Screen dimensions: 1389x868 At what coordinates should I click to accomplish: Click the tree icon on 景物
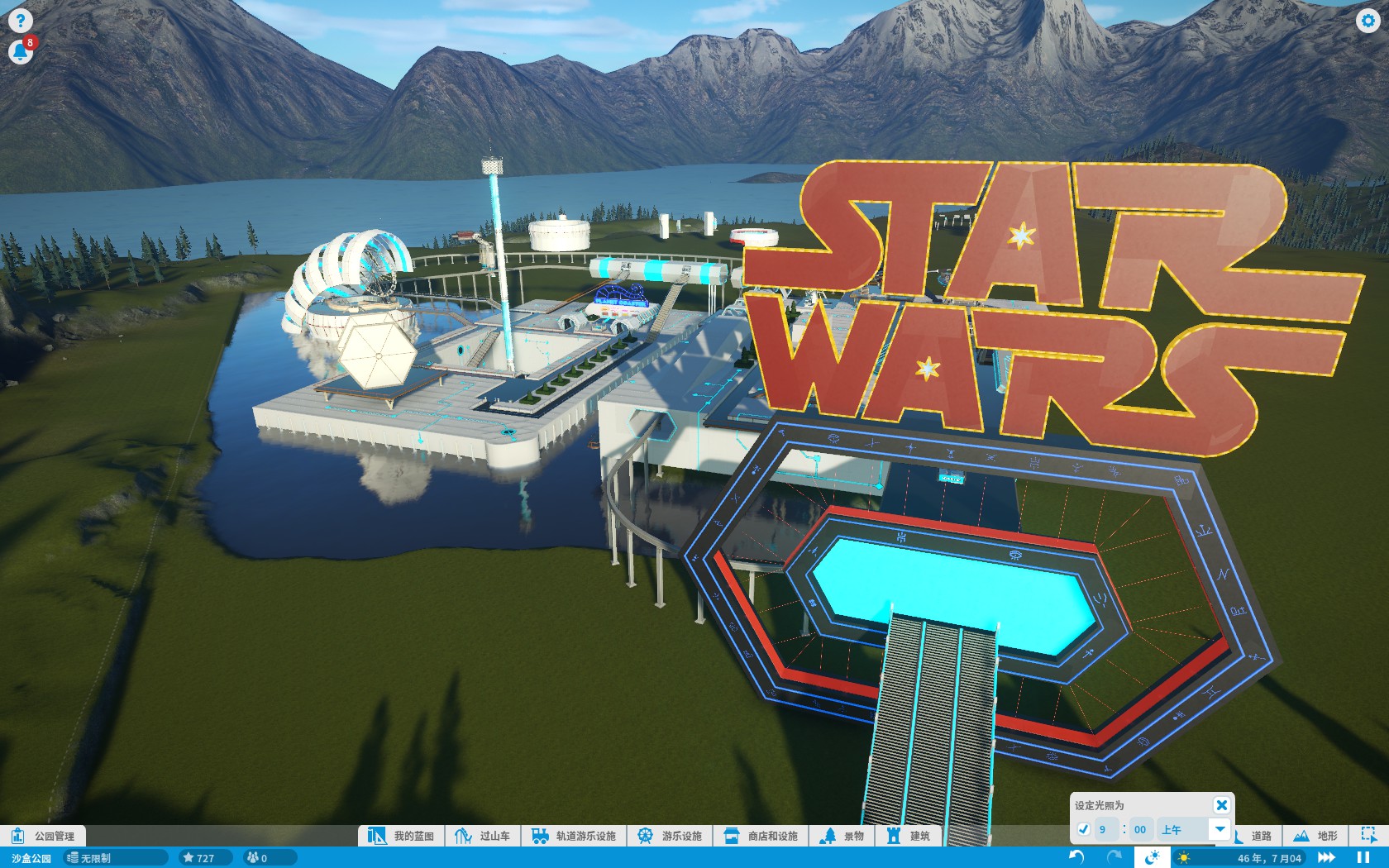[828, 836]
